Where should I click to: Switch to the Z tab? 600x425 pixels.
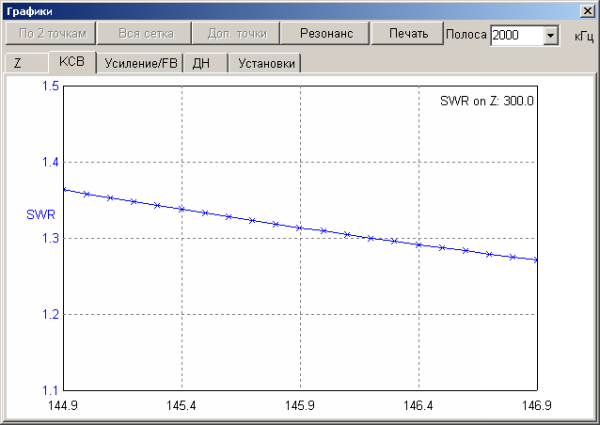(18, 63)
